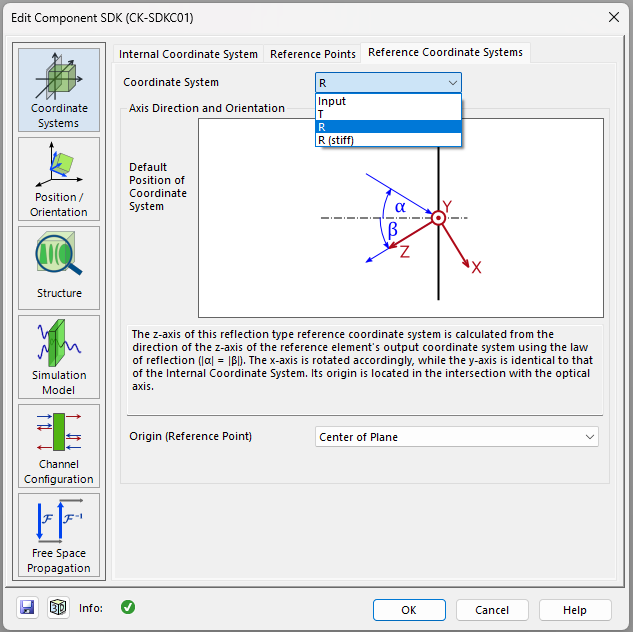Click the Info: label
633x632 pixels.
(x=91, y=608)
